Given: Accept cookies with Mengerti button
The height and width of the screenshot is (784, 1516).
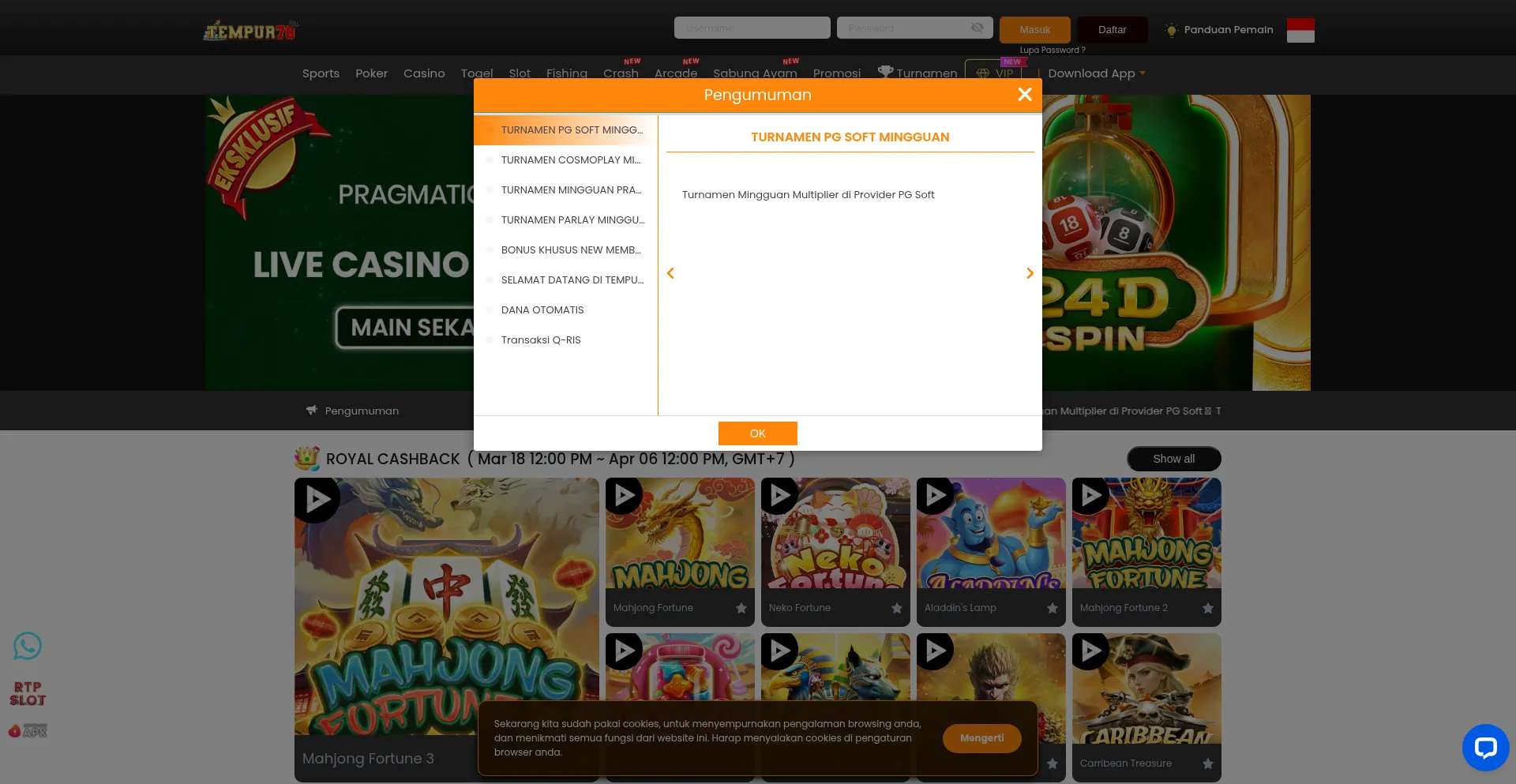Looking at the screenshot, I should pyautogui.click(x=982, y=738).
